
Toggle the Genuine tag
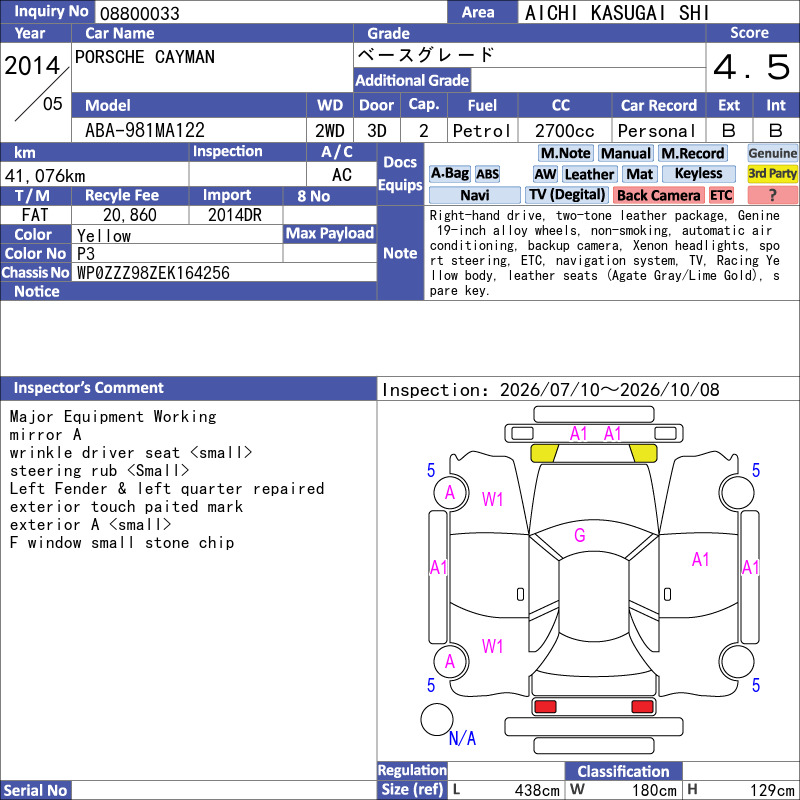pos(772,153)
